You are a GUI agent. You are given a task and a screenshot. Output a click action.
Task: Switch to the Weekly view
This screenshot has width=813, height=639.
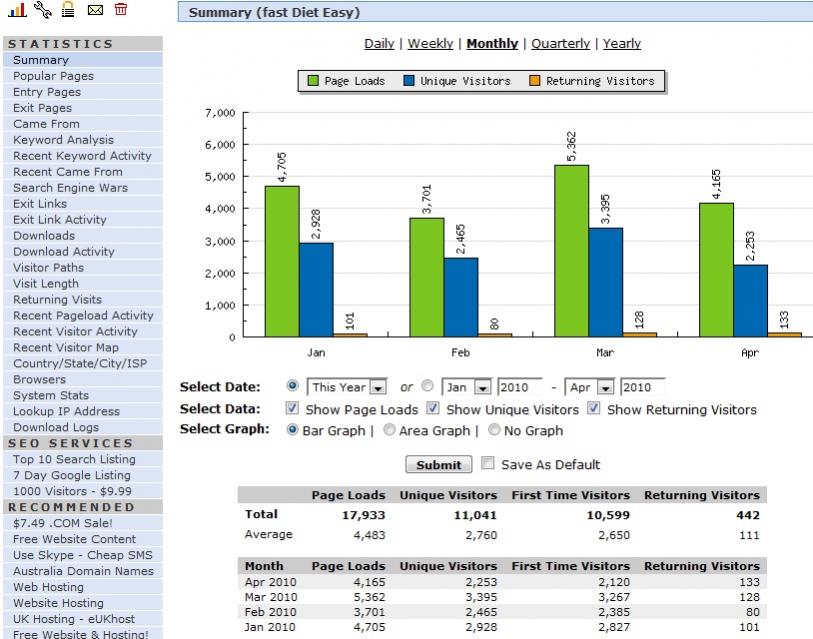[x=430, y=43]
